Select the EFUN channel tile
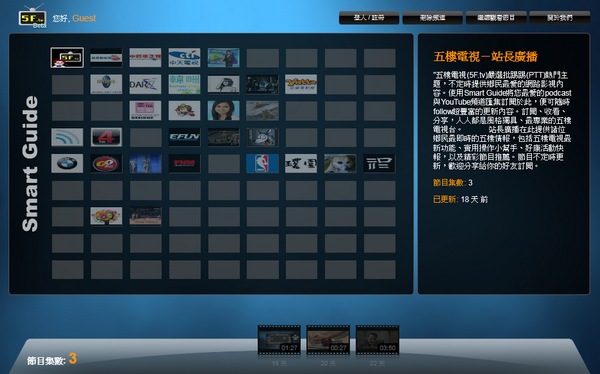The height and width of the screenshot is (374, 600). click(184, 137)
